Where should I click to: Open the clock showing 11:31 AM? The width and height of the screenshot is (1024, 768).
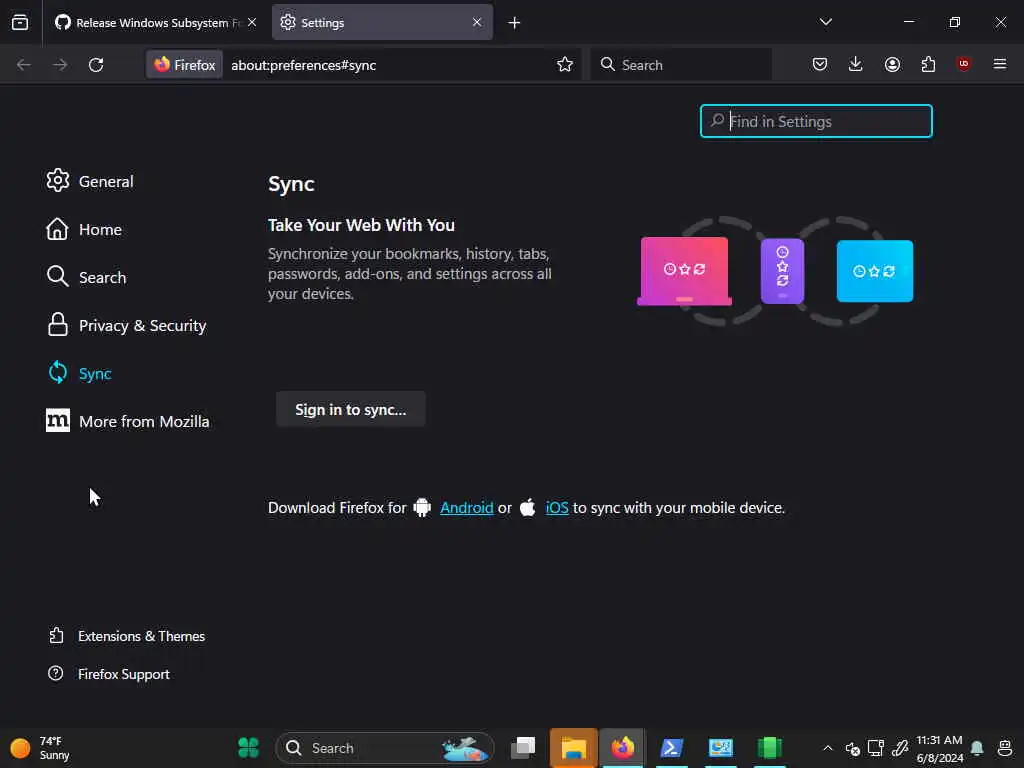(x=939, y=748)
